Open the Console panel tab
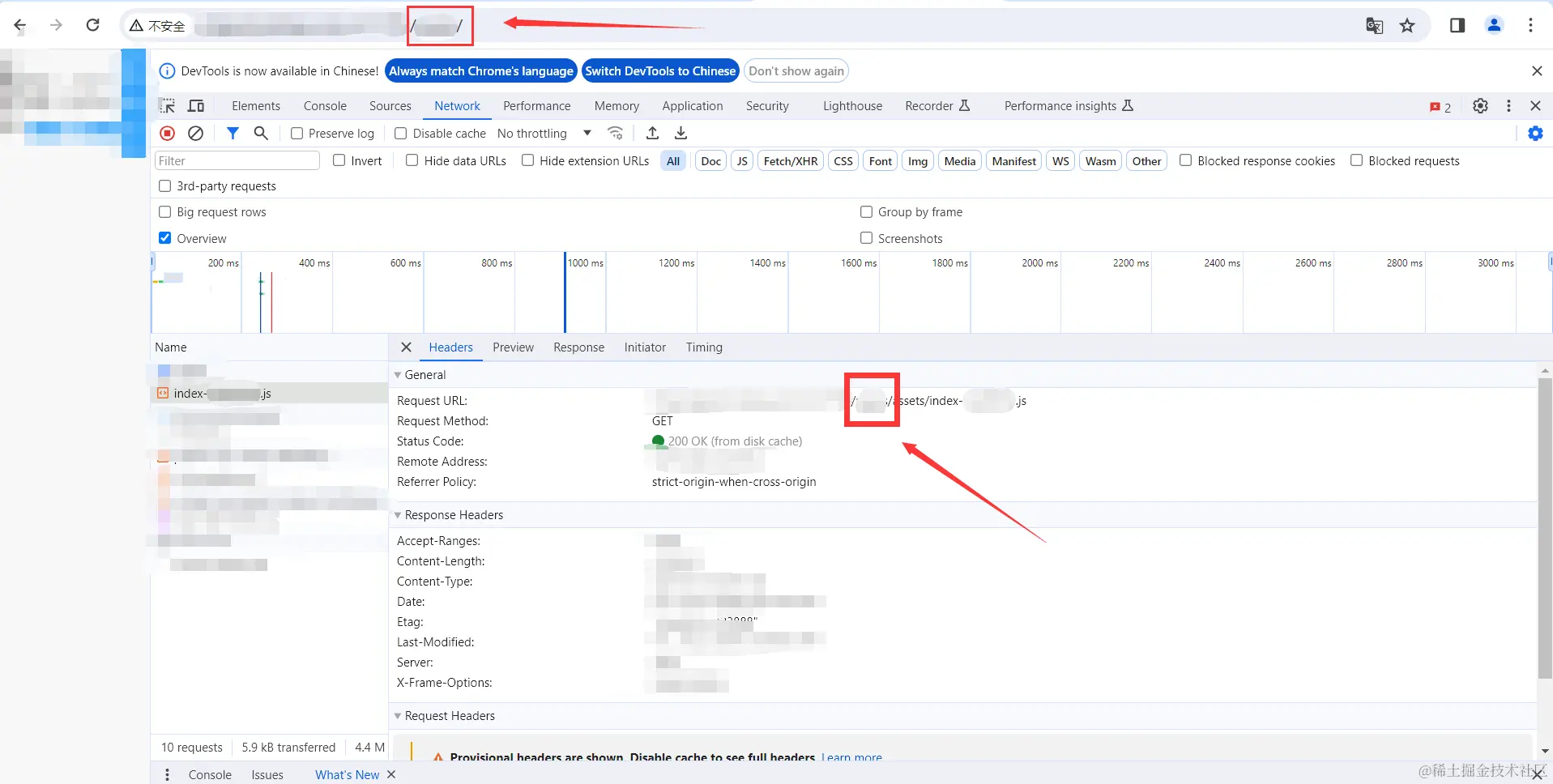This screenshot has height=784, width=1553. (325, 106)
